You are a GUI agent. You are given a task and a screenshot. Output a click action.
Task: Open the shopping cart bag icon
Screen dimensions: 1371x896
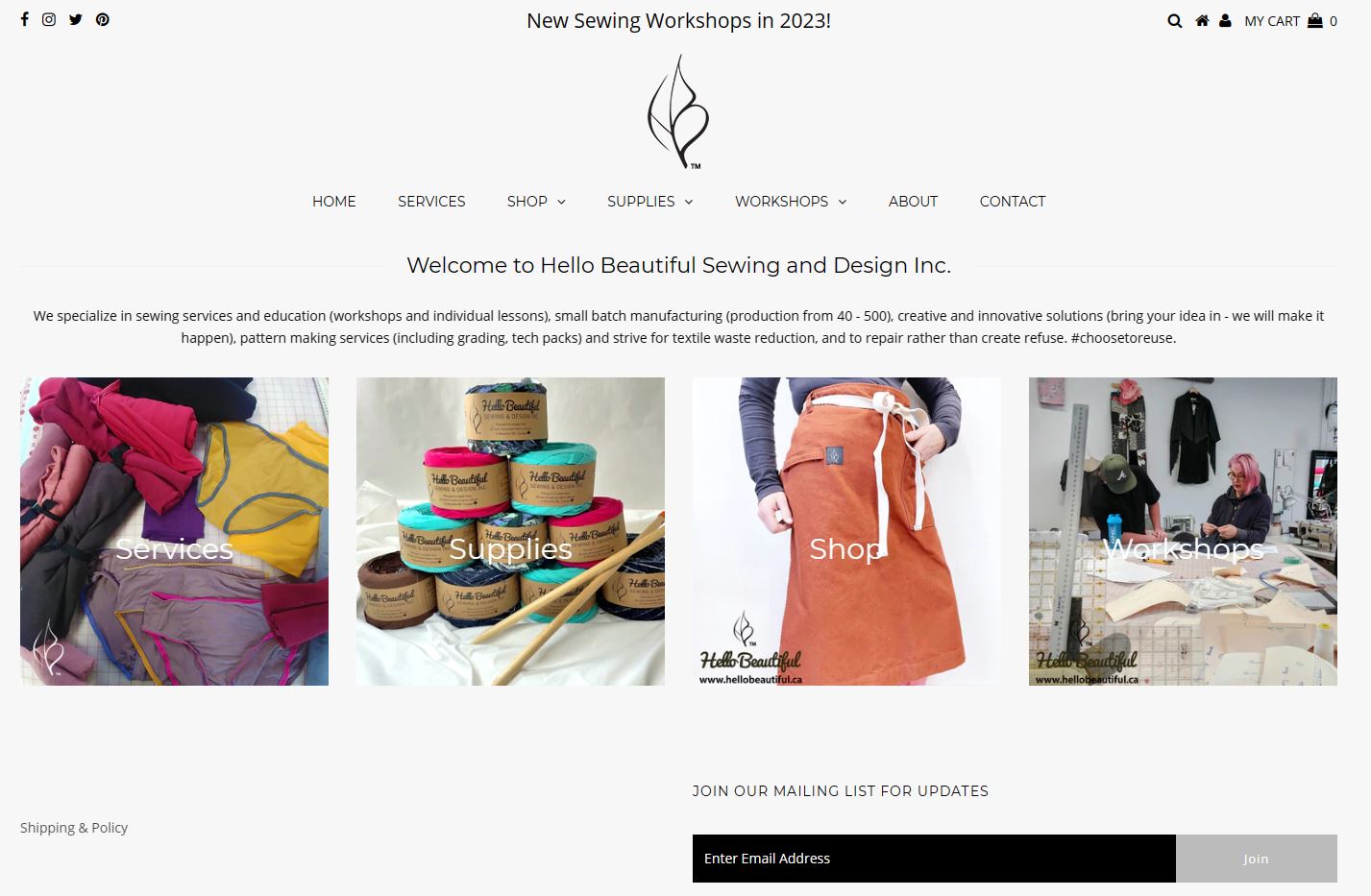tap(1315, 20)
